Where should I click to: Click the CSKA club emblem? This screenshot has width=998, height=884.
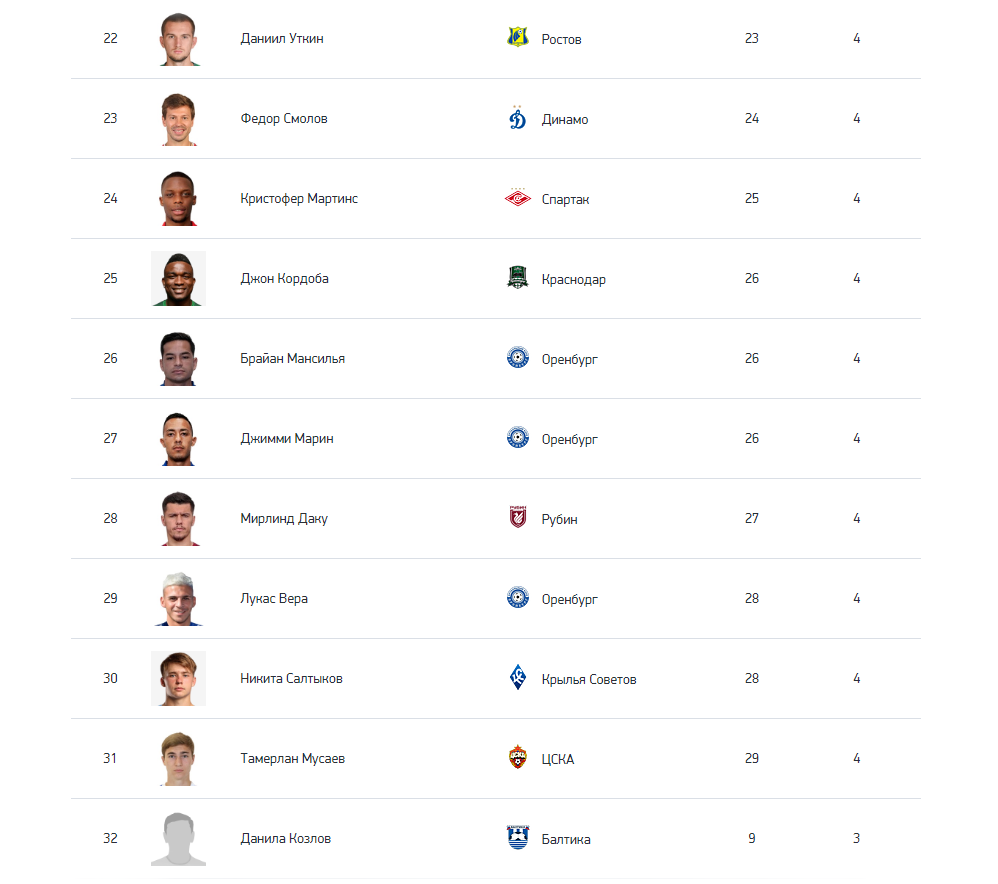tap(517, 757)
